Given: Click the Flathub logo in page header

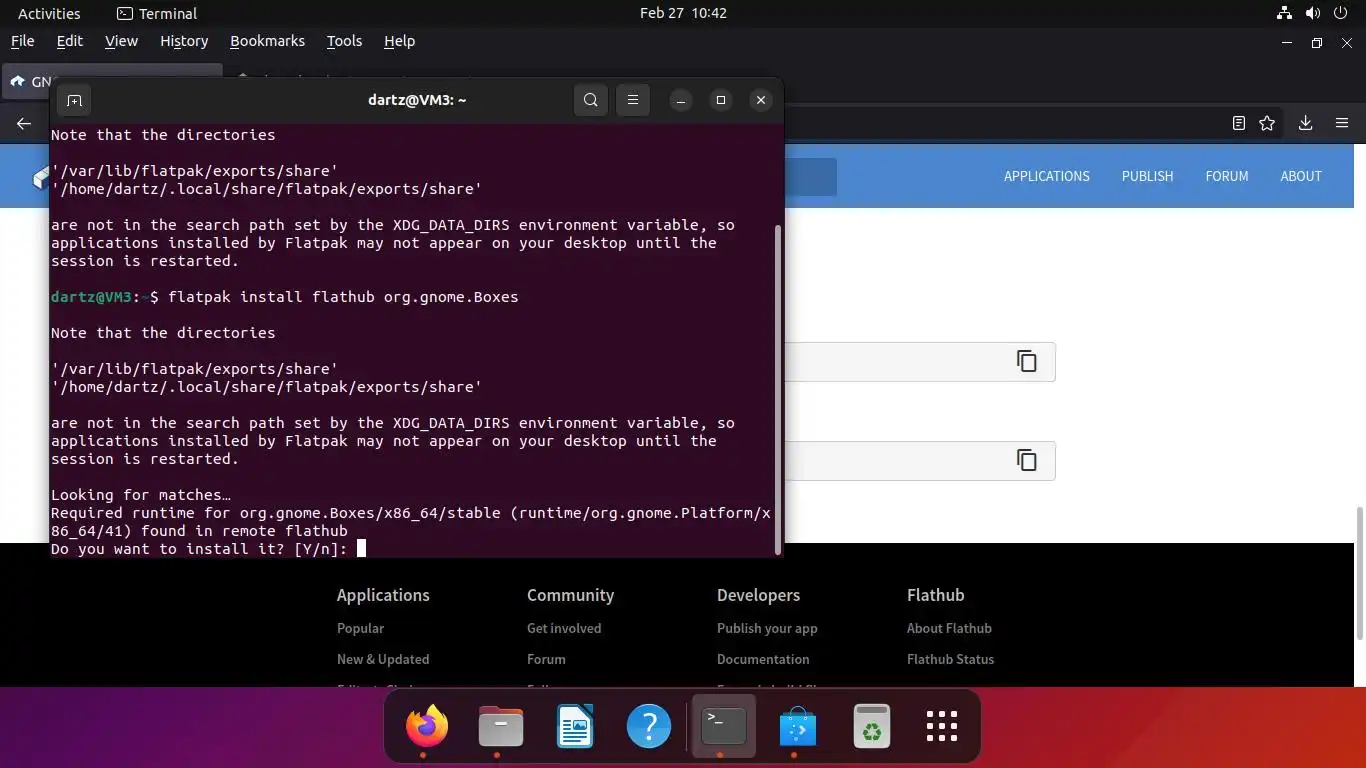Looking at the screenshot, I should coord(41,177).
